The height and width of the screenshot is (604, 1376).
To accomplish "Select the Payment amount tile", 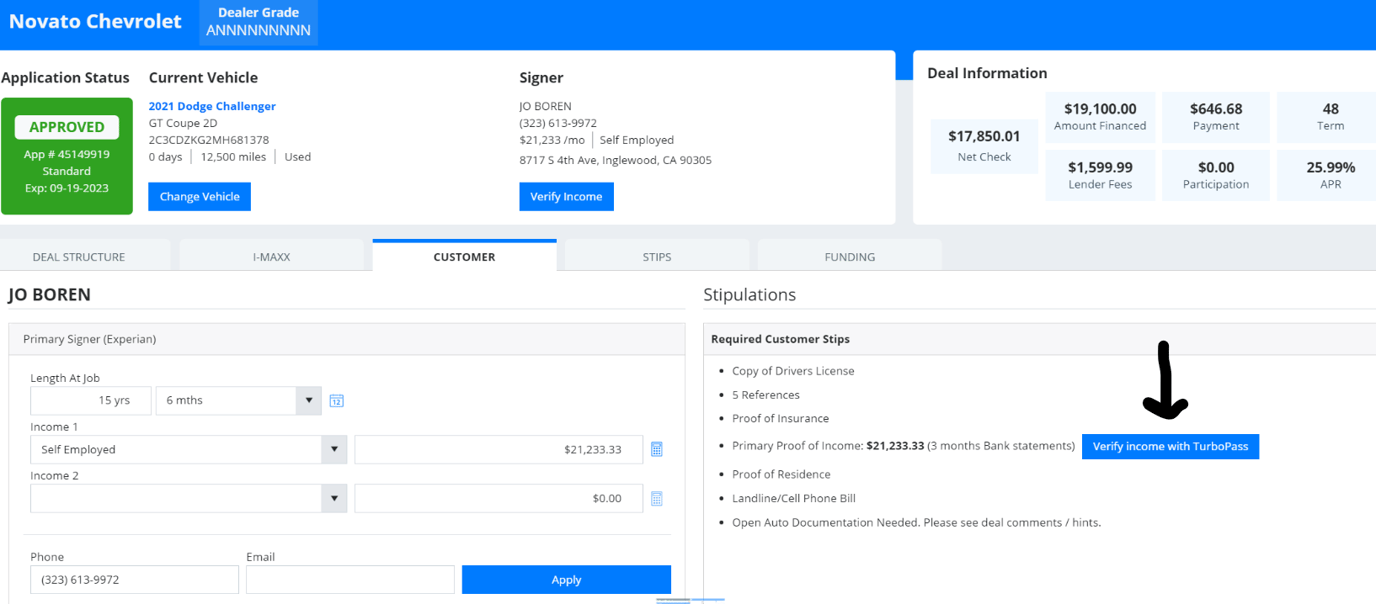I will 1215,117.
